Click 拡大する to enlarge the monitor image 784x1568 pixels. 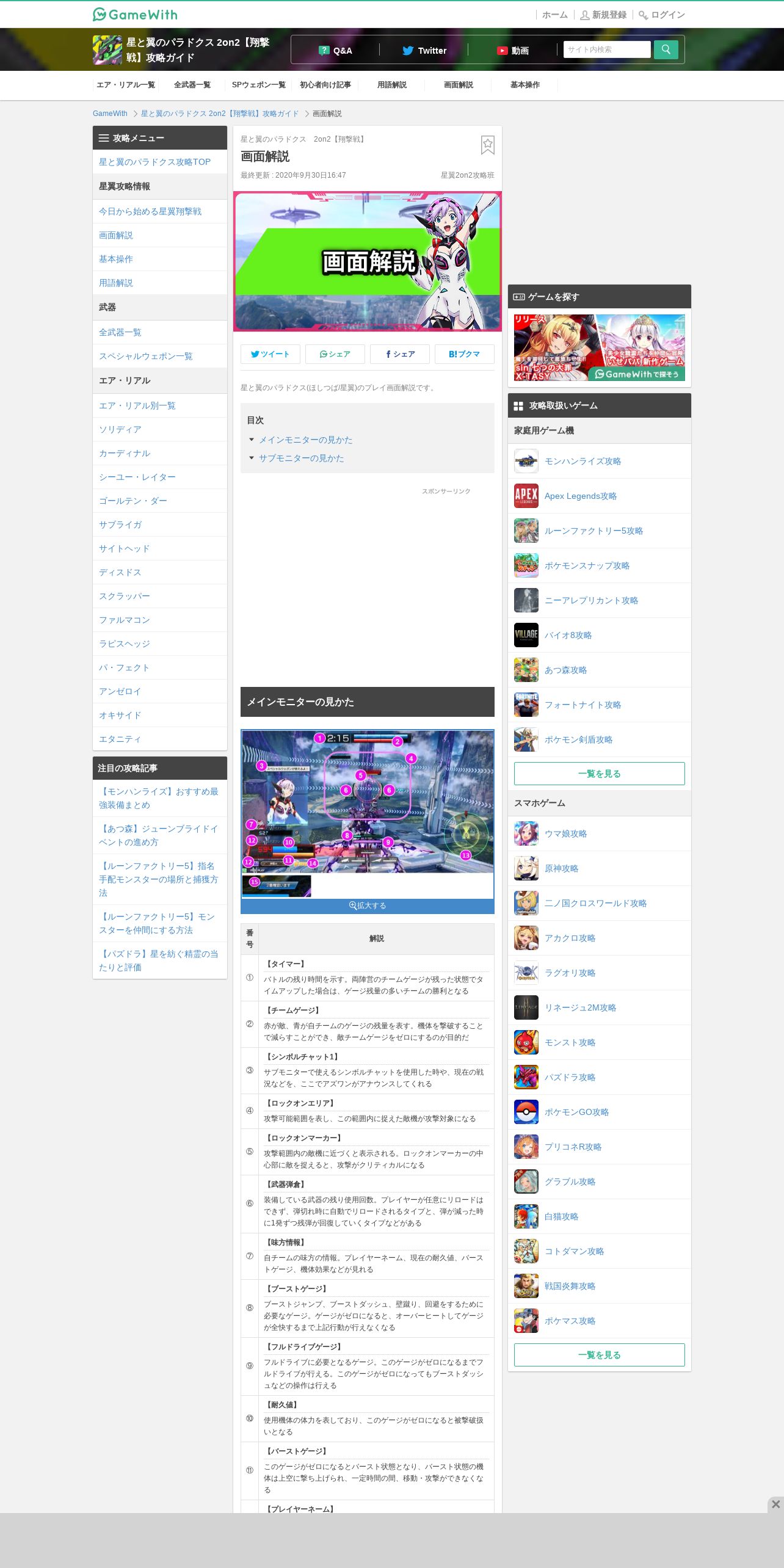(368, 906)
